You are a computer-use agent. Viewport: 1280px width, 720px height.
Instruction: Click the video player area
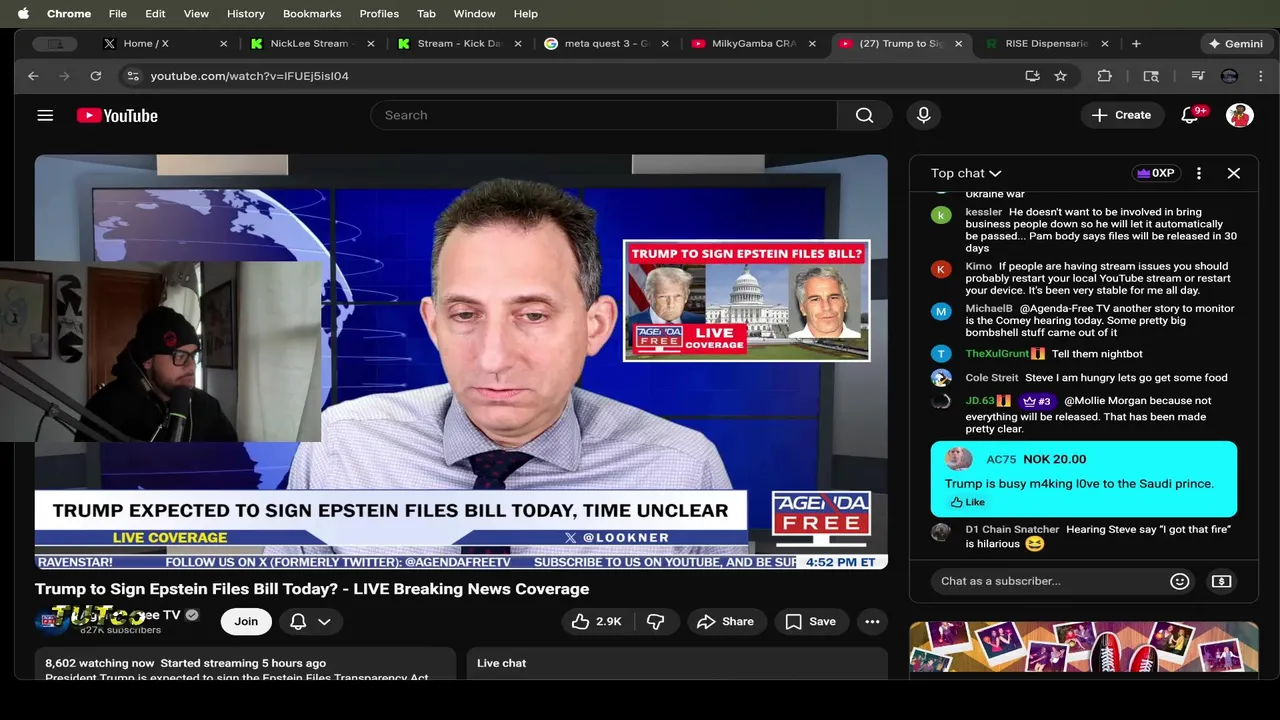tap(461, 361)
